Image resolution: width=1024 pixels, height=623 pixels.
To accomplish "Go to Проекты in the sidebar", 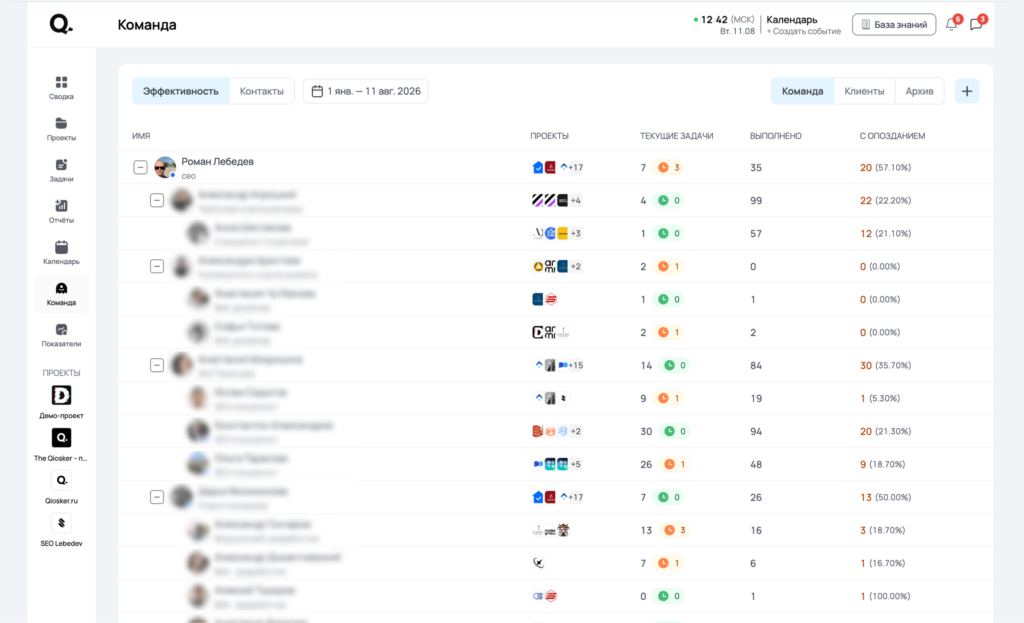I will (61, 129).
